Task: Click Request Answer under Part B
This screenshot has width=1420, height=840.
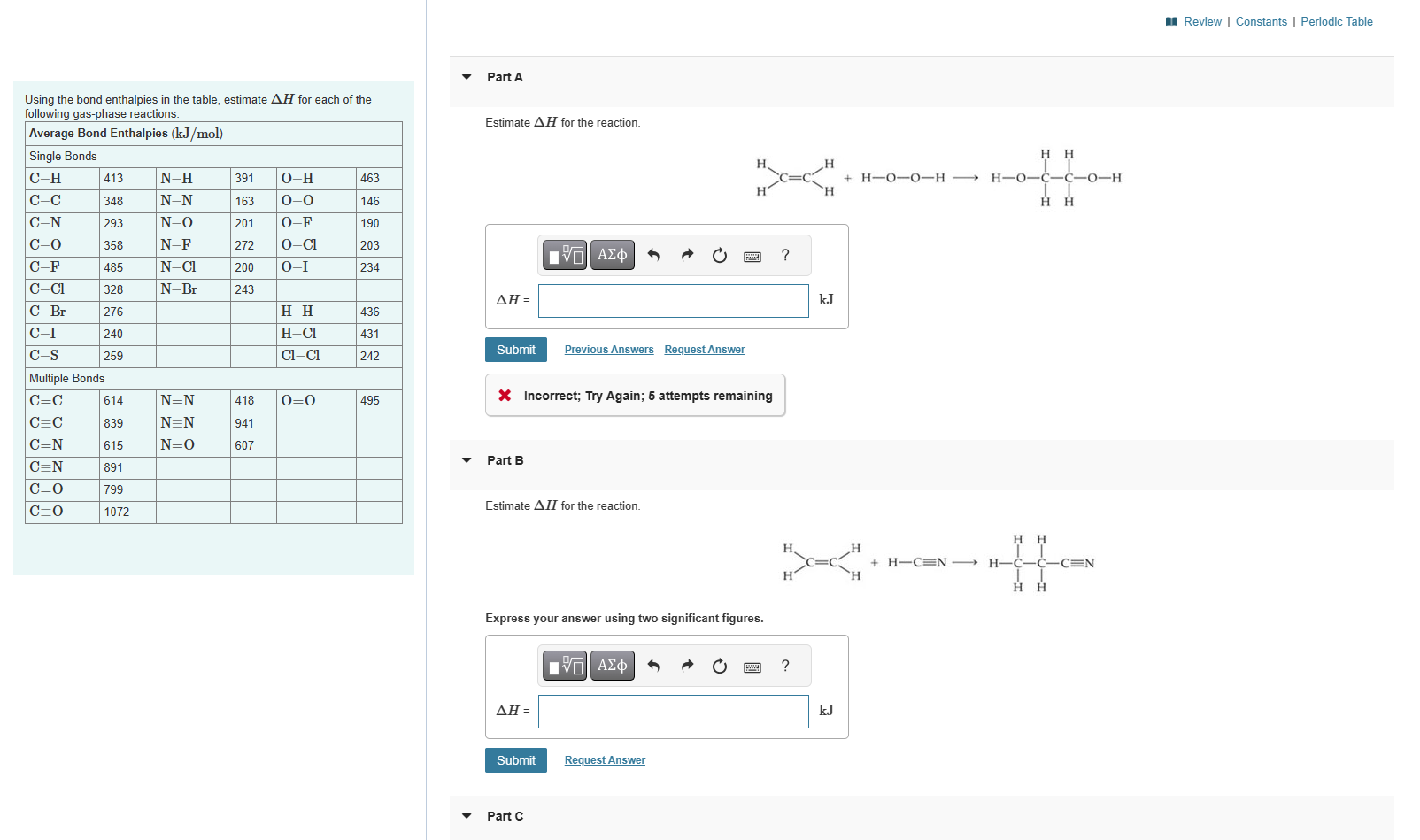Action: (605, 759)
